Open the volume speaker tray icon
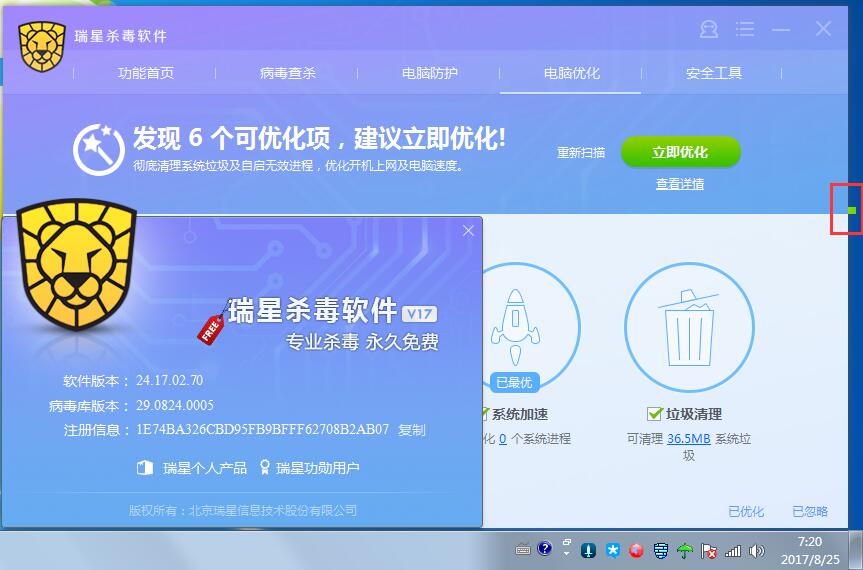This screenshot has width=863, height=570. pos(757,550)
